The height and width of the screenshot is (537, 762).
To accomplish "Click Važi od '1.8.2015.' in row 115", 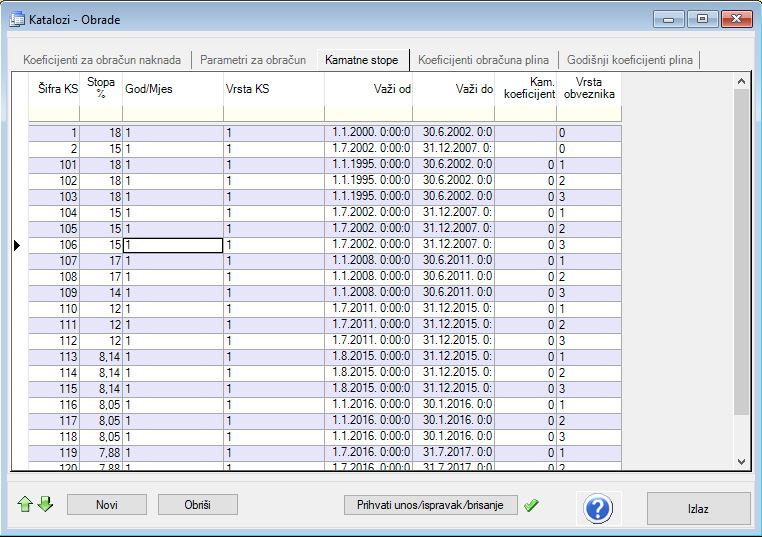I will 369,389.
